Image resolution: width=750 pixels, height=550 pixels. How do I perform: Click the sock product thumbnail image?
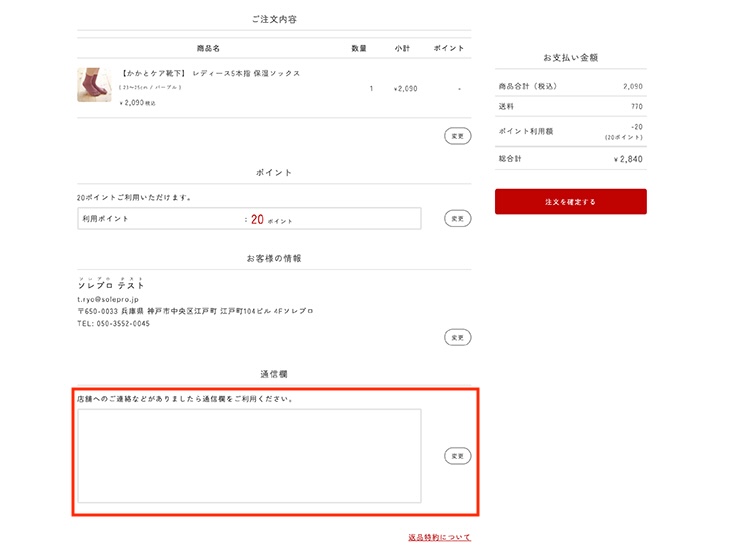pyautogui.click(x=94, y=85)
